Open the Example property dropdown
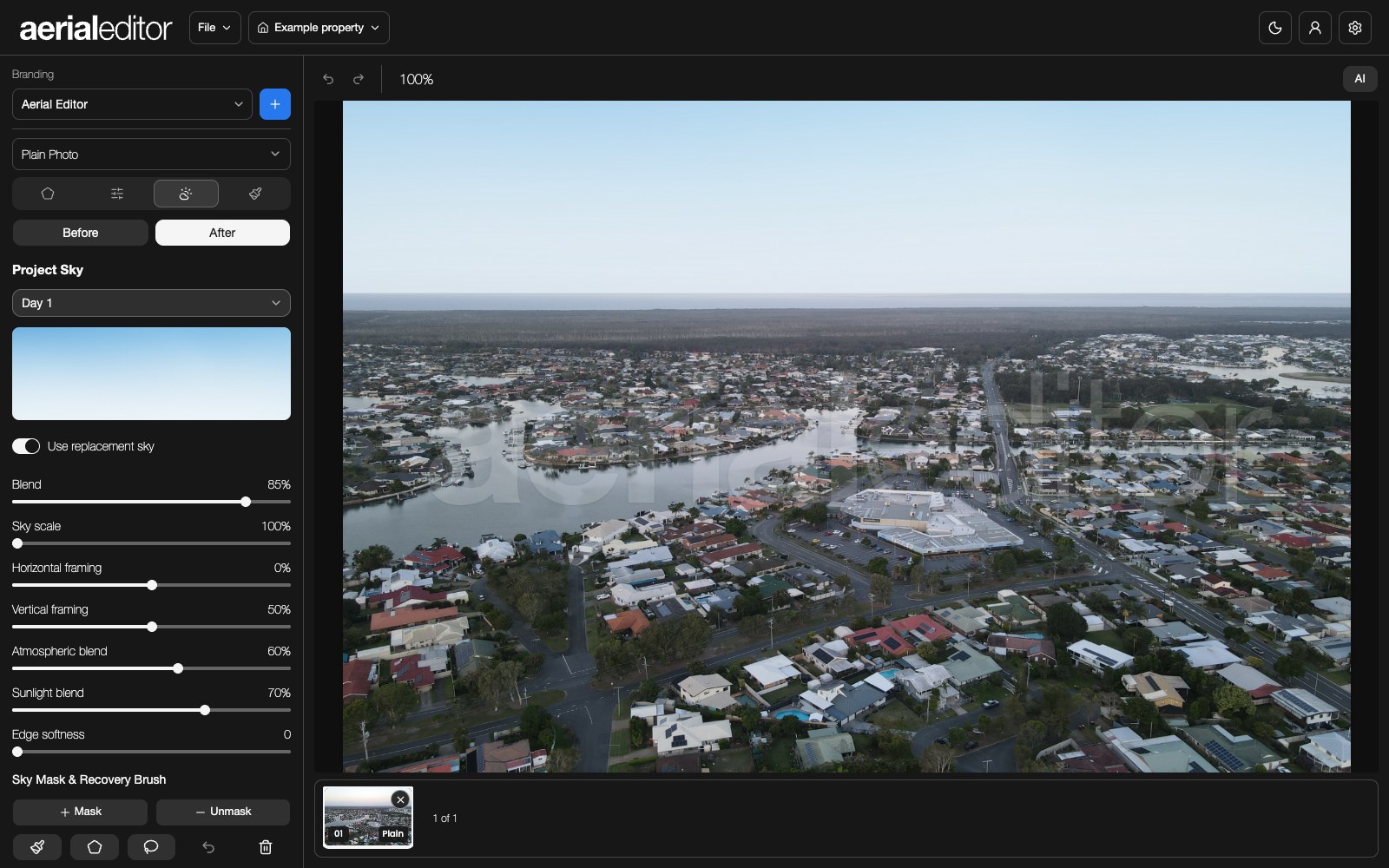1389x868 pixels. [x=319, y=28]
